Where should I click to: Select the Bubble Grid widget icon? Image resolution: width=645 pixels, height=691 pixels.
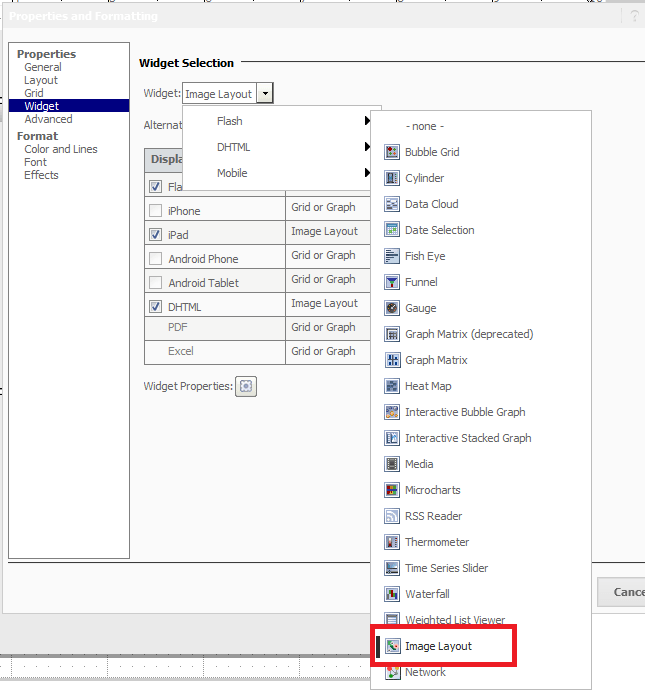(x=392, y=152)
